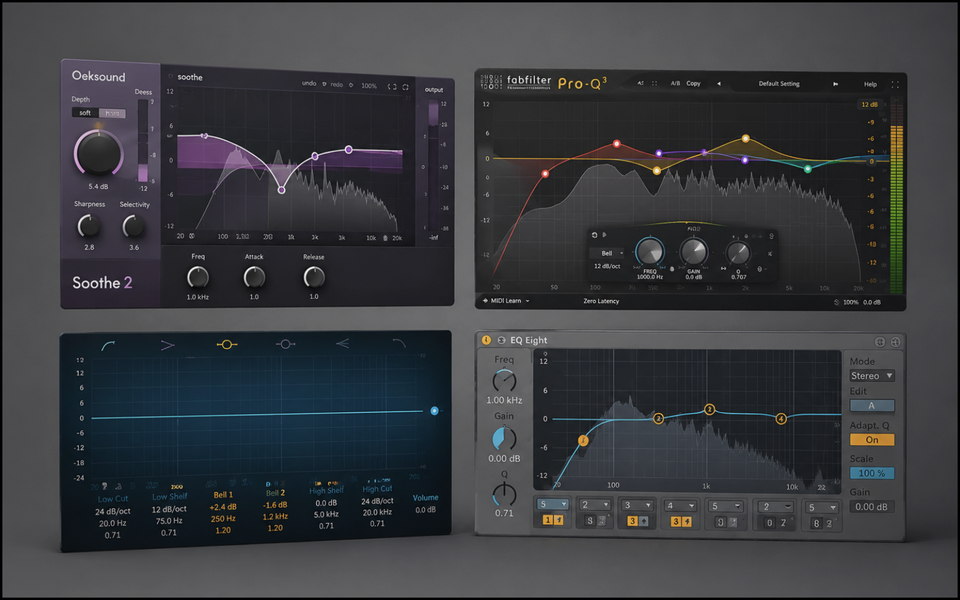Viewport: 960px width, 600px height.
Task: Click the Soothe 2 Depth knob
Action: pyautogui.click(x=98, y=153)
